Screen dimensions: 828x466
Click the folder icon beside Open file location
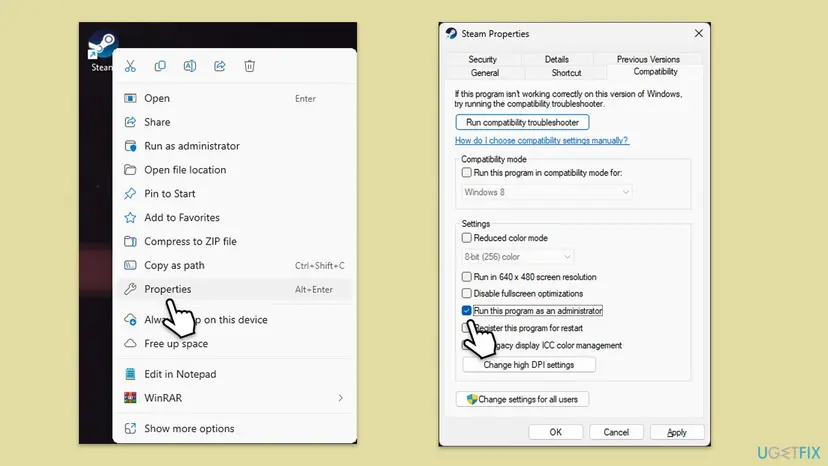point(130,170)
